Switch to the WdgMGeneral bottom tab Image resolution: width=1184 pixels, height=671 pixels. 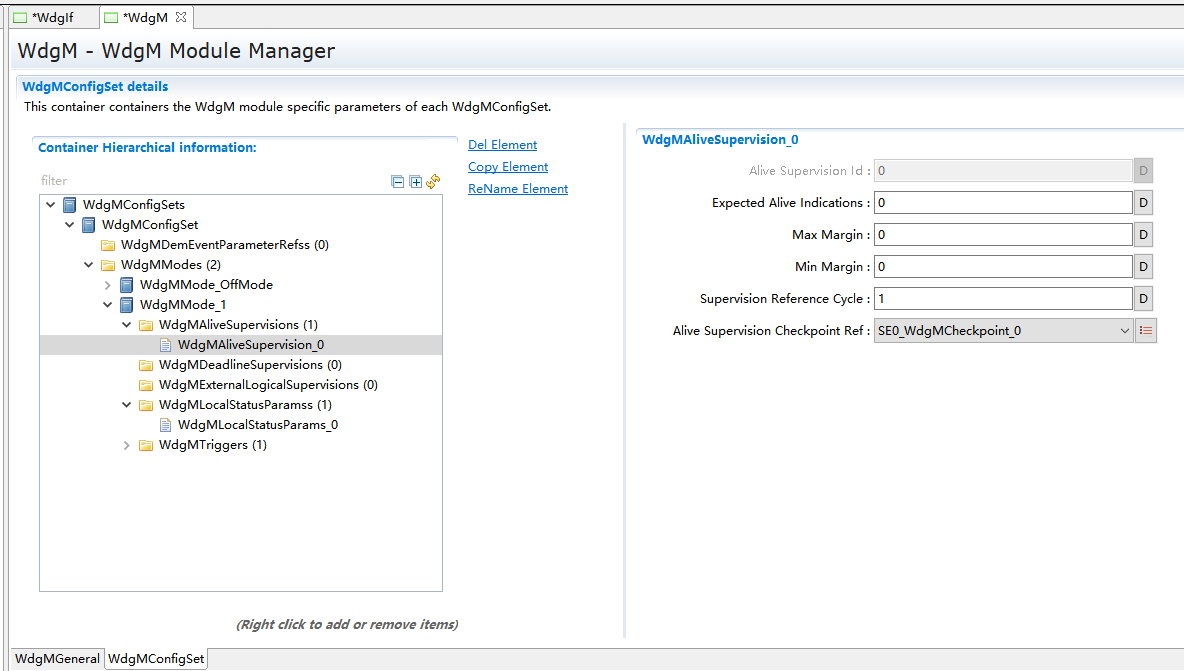[57, 659]
